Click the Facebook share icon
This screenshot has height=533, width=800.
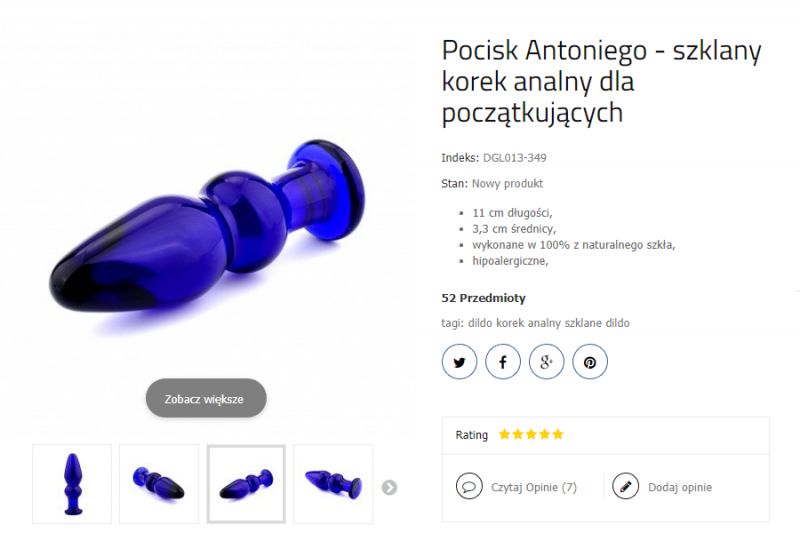[503, 362]
